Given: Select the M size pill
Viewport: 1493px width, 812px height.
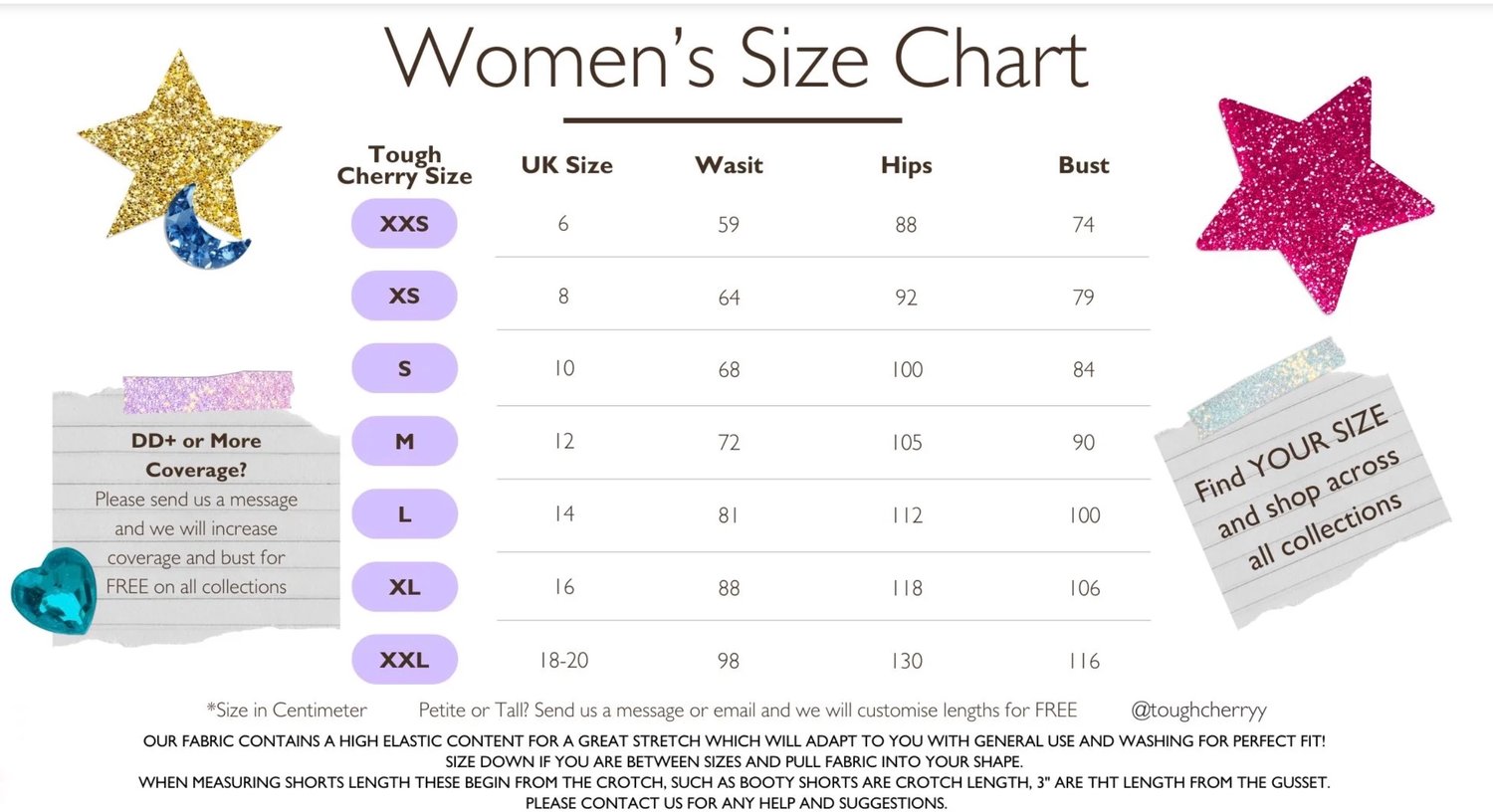Looking at the screenshot, I should 404,441.
